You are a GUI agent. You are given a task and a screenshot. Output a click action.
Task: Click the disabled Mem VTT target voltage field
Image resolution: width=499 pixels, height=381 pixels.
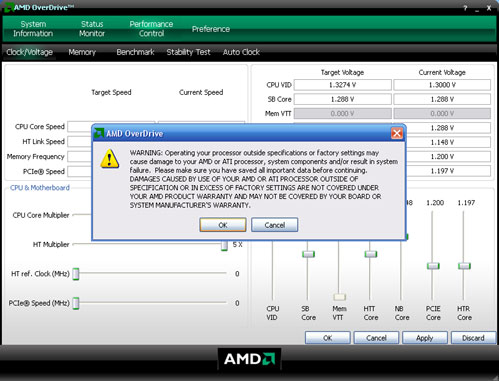click(342, 114)
